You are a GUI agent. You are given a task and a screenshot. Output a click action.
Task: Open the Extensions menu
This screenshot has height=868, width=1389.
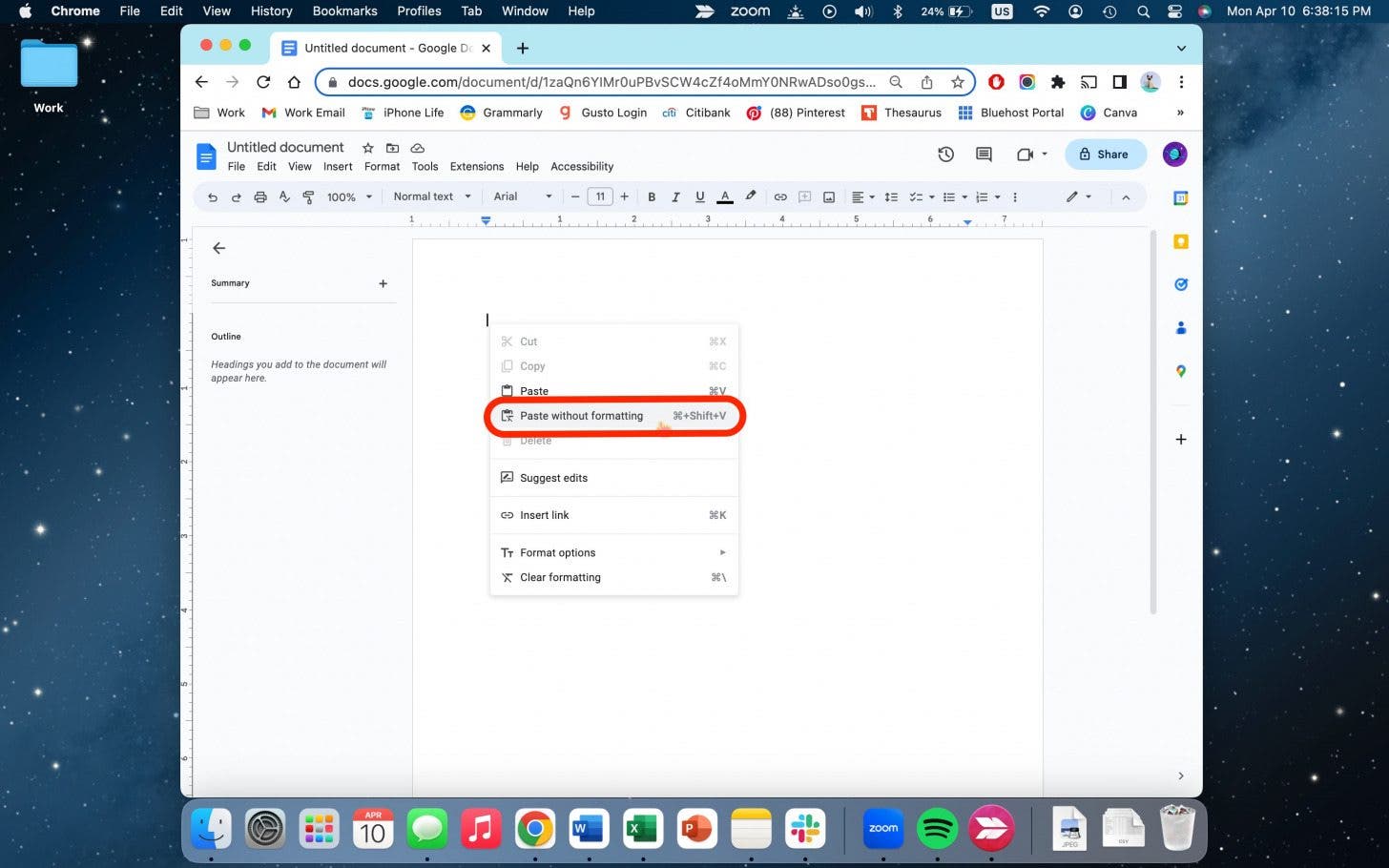click(x=476, y=166)
